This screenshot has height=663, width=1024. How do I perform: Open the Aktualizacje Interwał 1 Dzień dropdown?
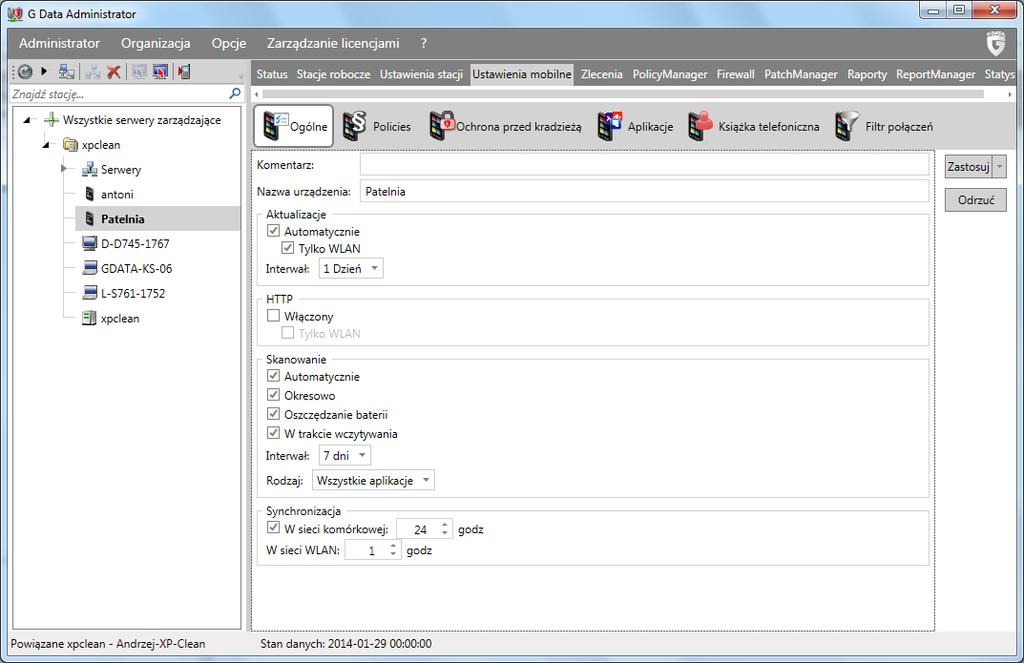[x=351, y=268]
